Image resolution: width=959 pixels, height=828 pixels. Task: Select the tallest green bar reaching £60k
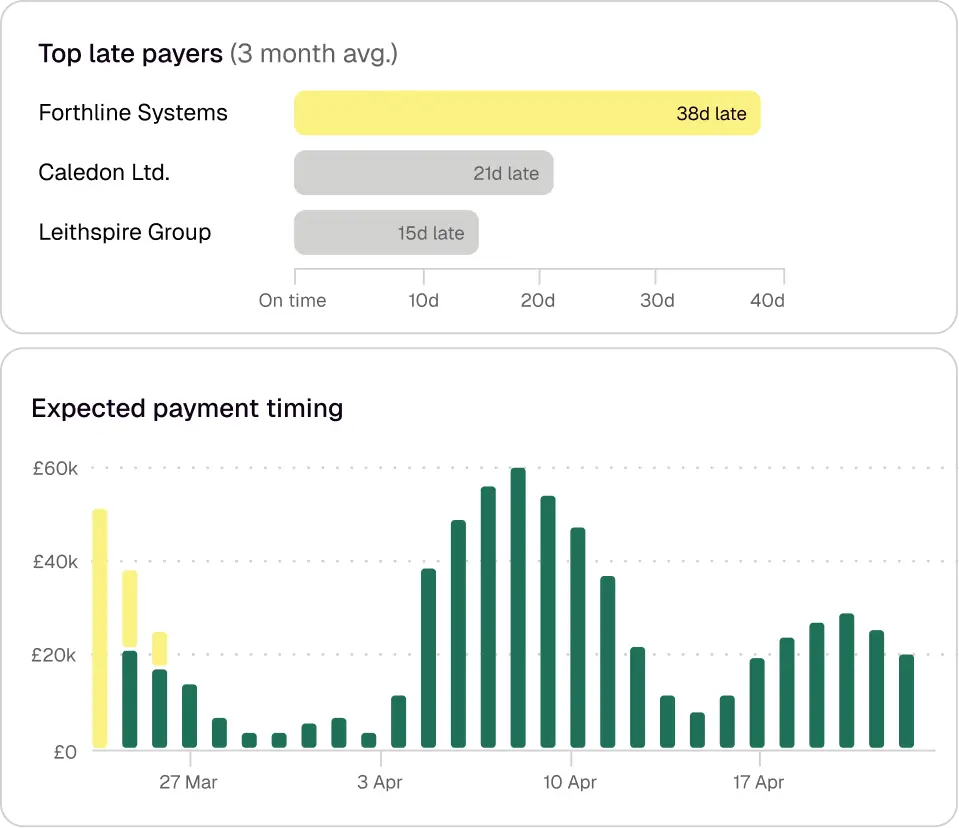pyautogui.click(x=518, y=608)
